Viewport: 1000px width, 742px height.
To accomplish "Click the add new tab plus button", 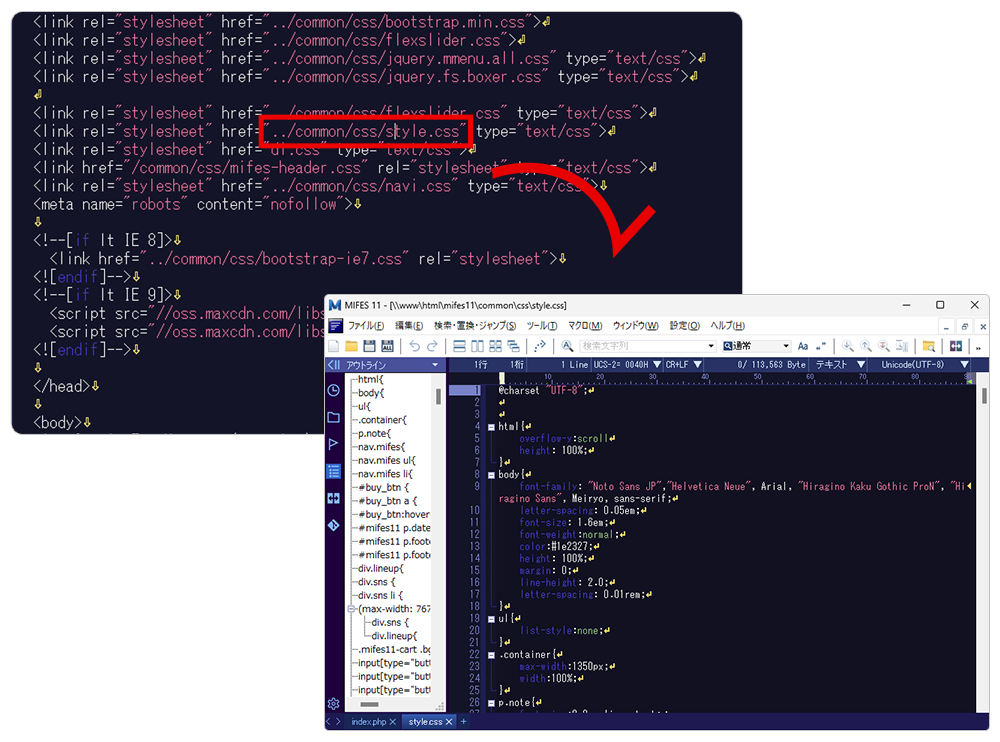I will pos(464,722).
